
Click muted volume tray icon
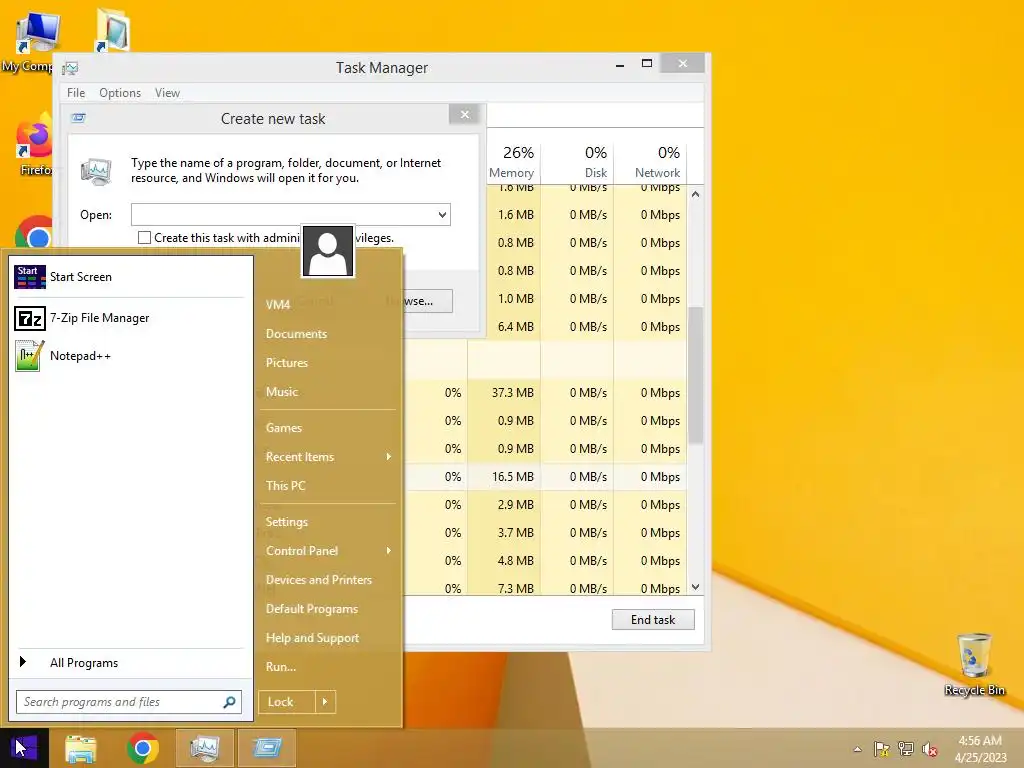click(930, 749)
